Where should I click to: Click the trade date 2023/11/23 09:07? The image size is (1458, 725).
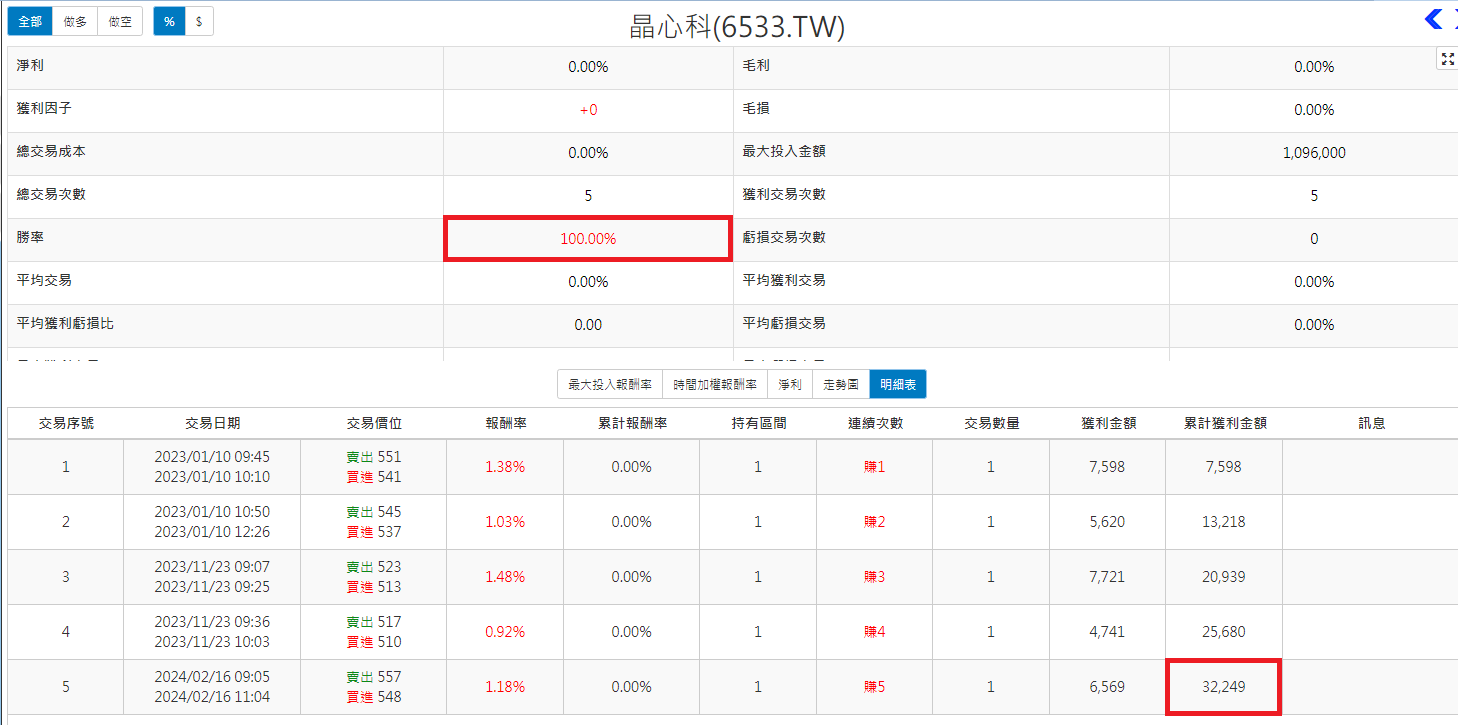click(x=212, y=566)
